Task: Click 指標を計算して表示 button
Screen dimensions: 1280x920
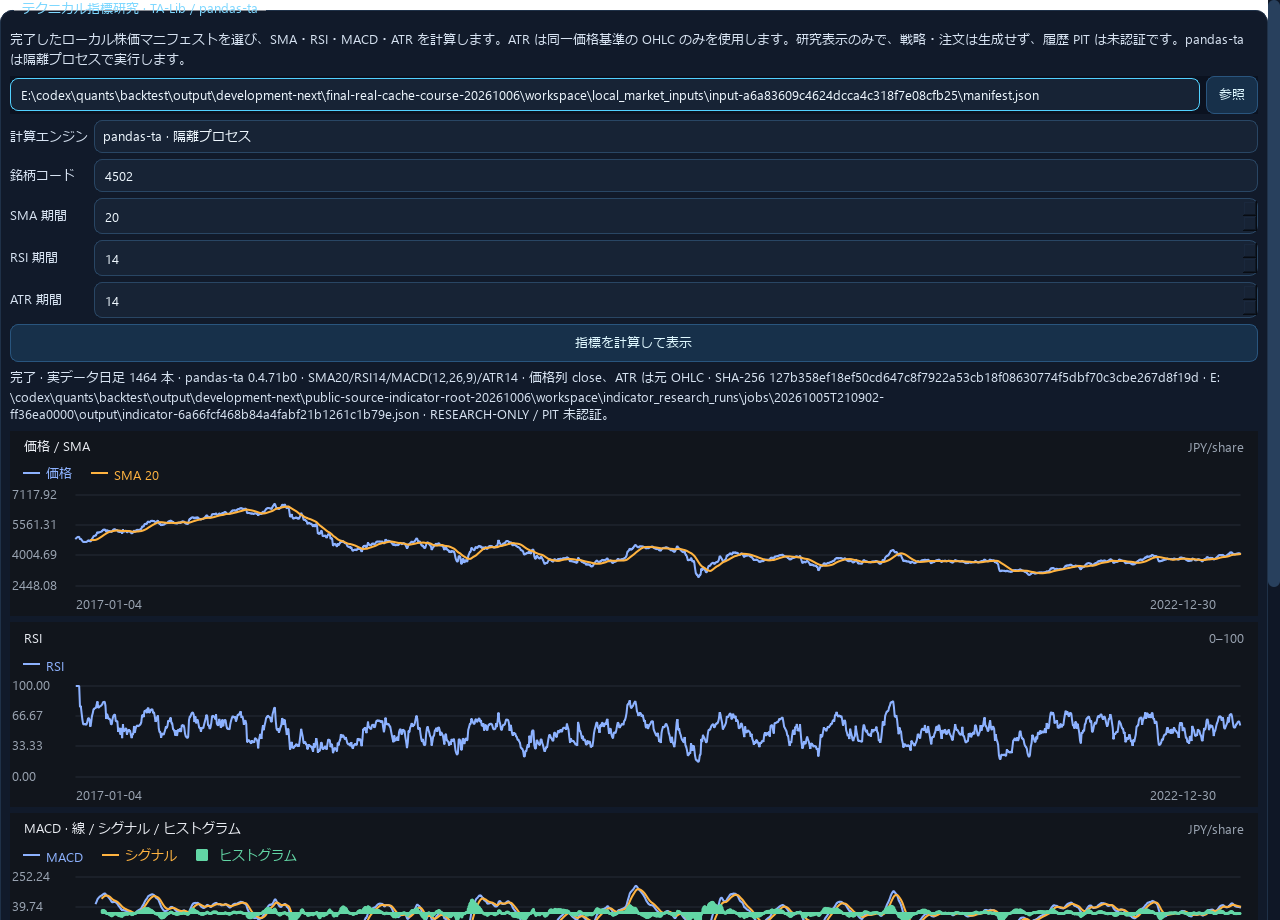Action: 633,342
